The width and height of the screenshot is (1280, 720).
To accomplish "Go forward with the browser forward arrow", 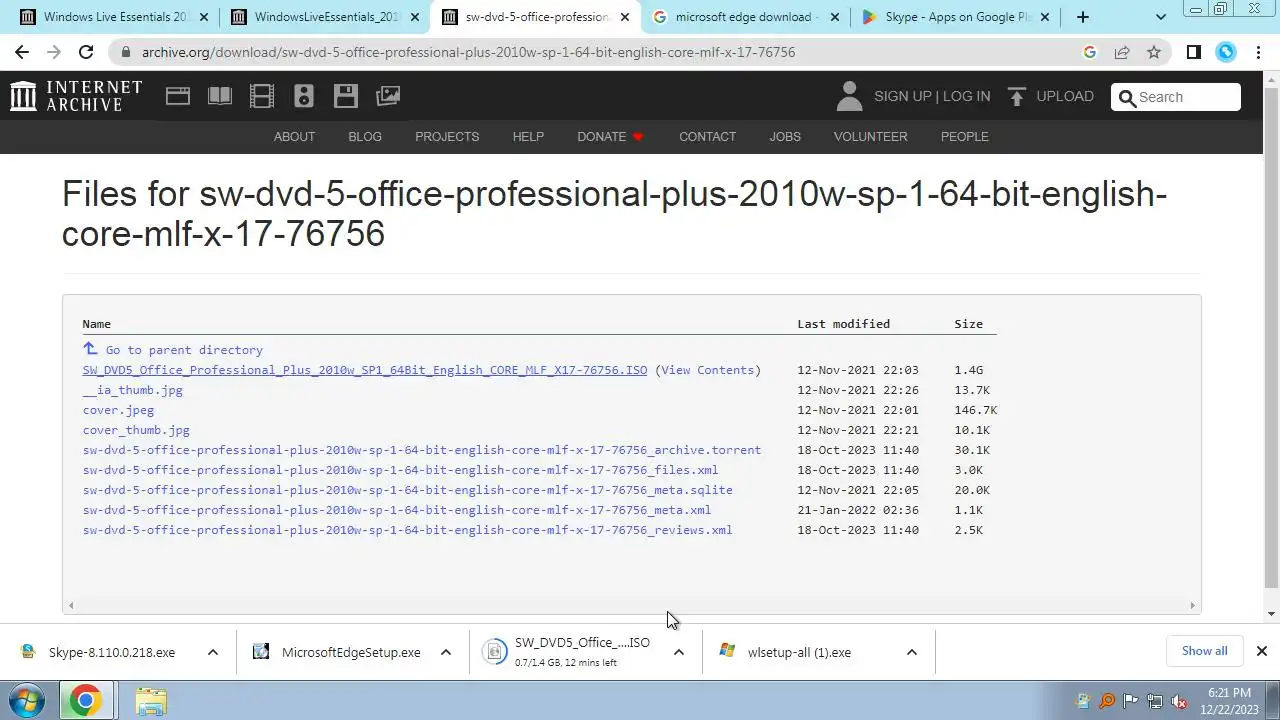I will [54, 52].
